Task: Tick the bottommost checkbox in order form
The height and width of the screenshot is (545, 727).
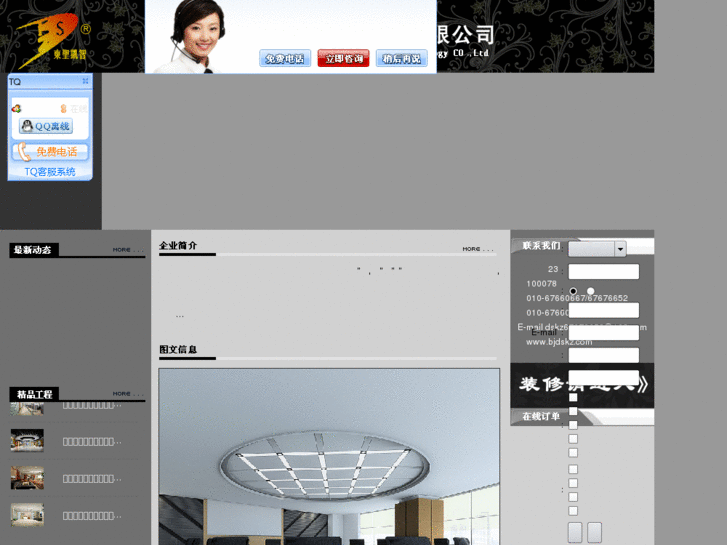Action: [573, 511]
